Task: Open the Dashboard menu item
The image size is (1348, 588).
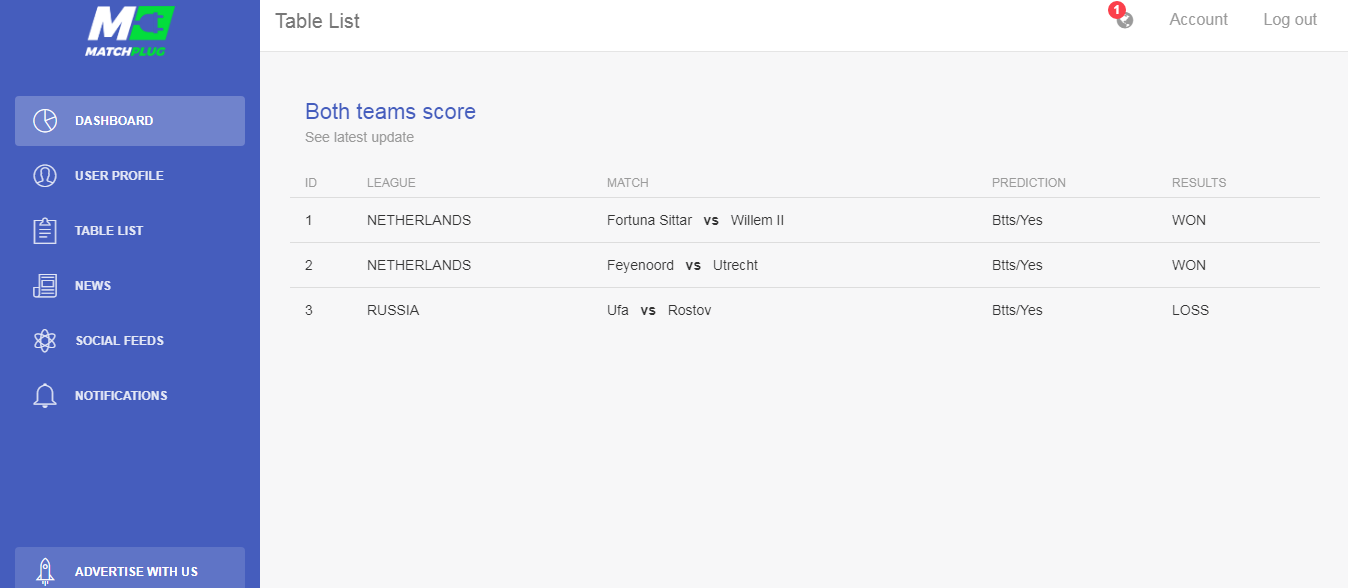Action: pos(114,121)
